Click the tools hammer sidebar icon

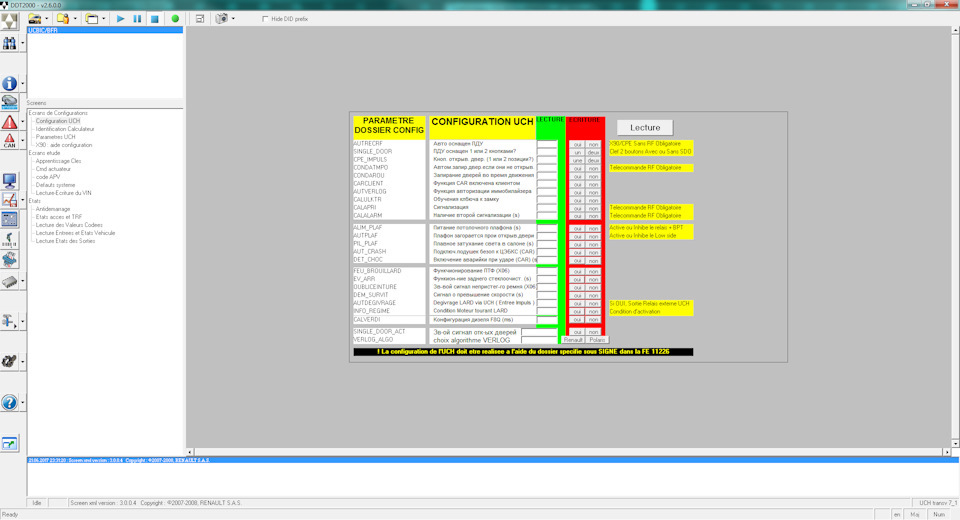[x=9, y=321]
